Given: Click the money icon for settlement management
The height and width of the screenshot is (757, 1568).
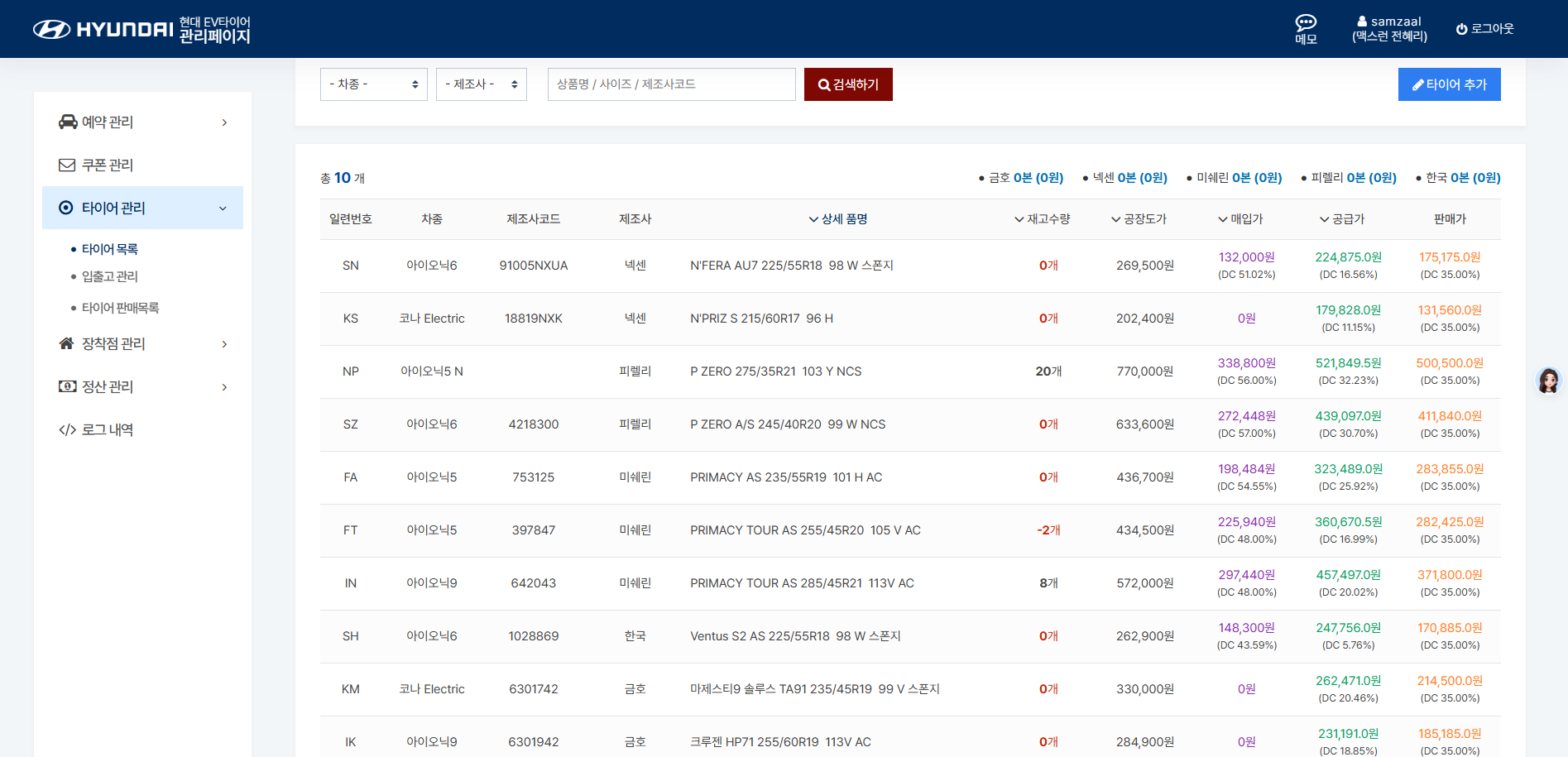Looking at the screenshot, I should tap(67, 386).
